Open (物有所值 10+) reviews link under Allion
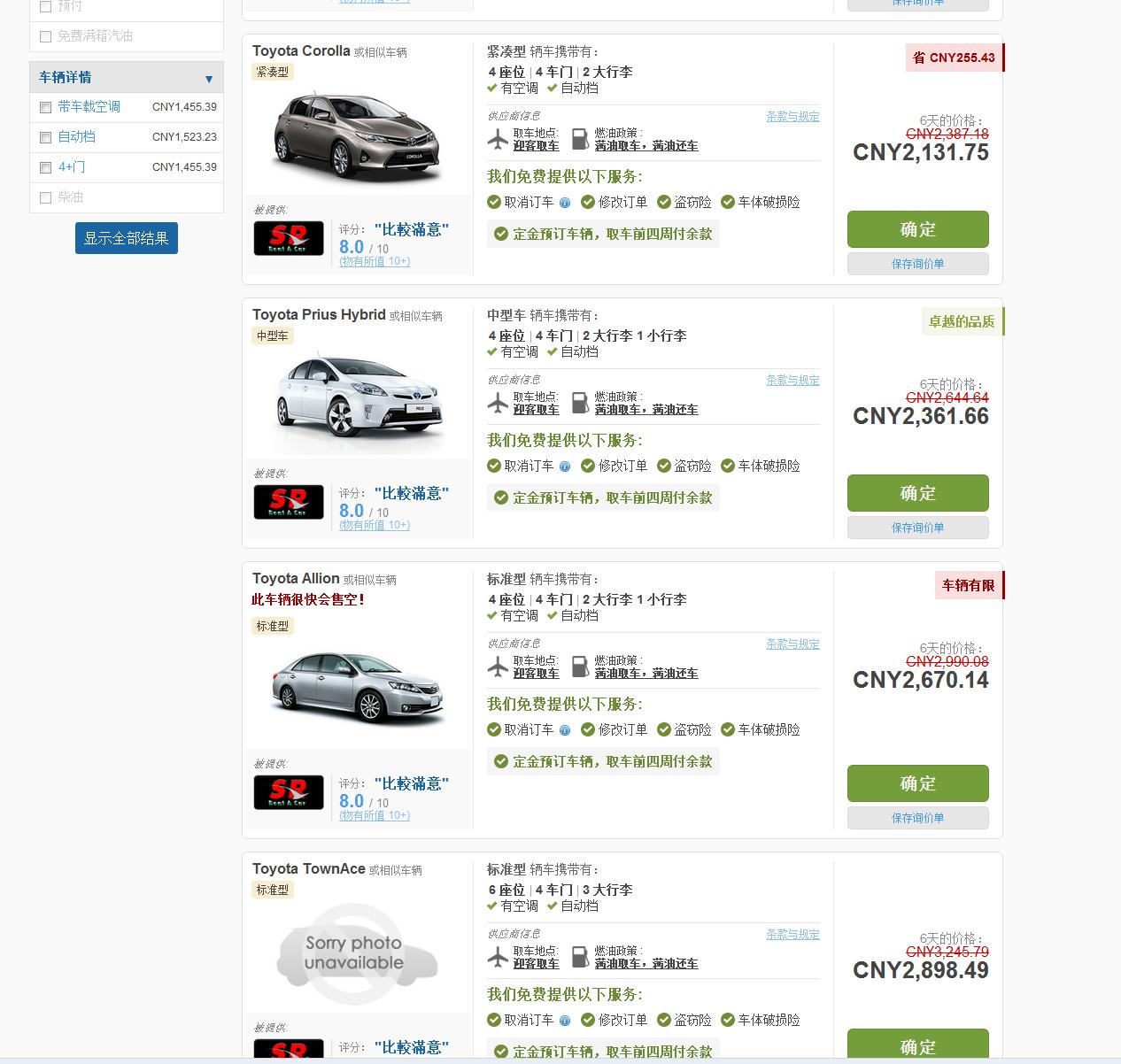 click(x=375, y=816)
